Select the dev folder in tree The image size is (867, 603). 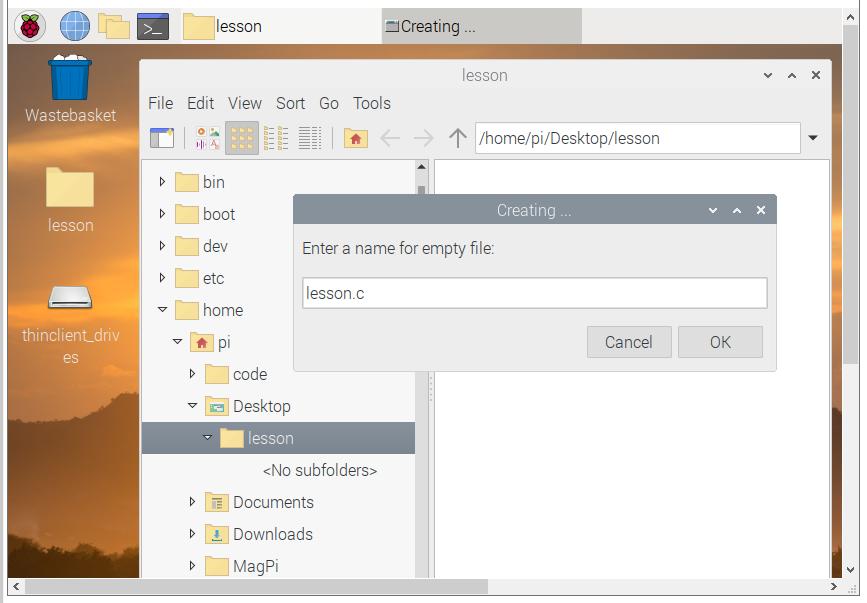[201, 246]
